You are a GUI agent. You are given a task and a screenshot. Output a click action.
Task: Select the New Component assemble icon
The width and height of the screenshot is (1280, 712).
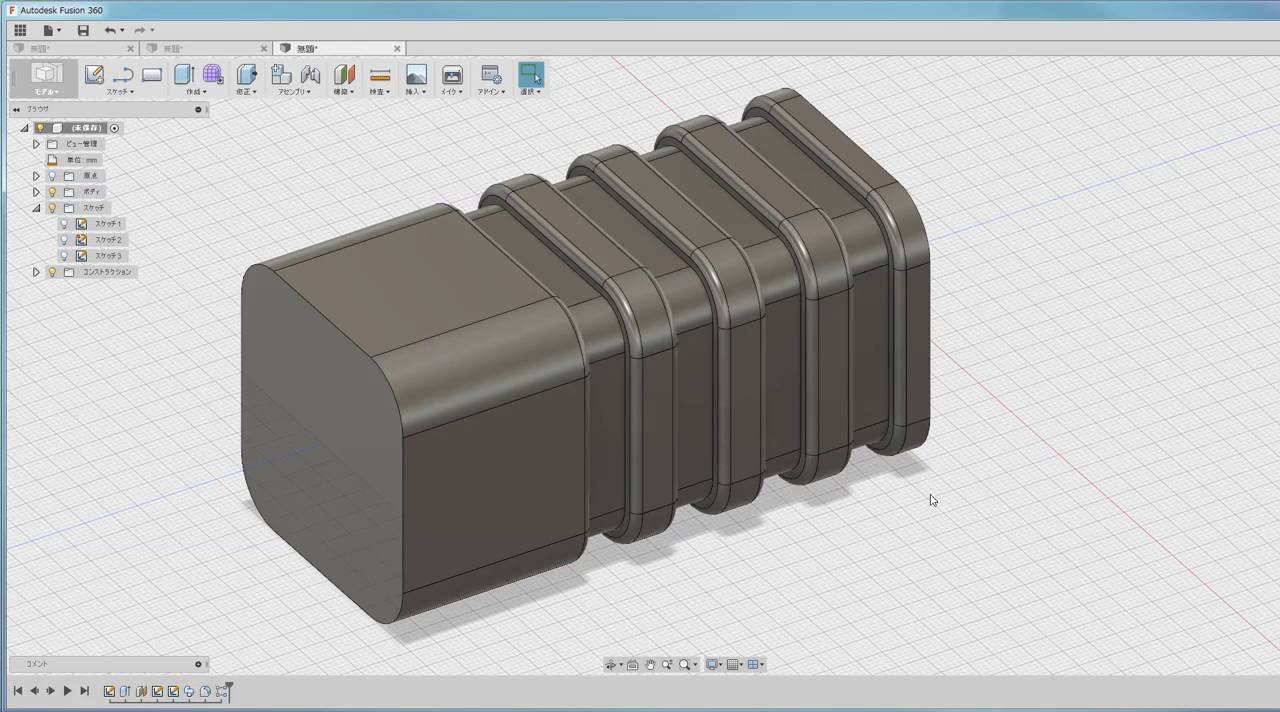coord(281,74)
